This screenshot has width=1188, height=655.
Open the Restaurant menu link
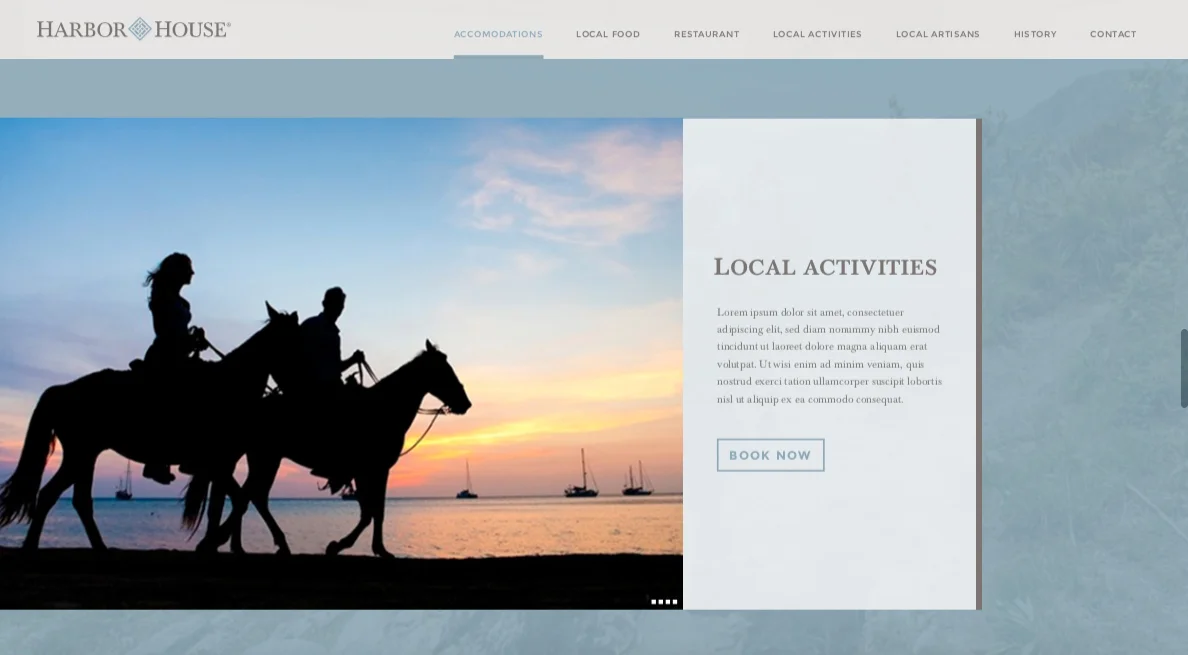click(x=707, y=34)
